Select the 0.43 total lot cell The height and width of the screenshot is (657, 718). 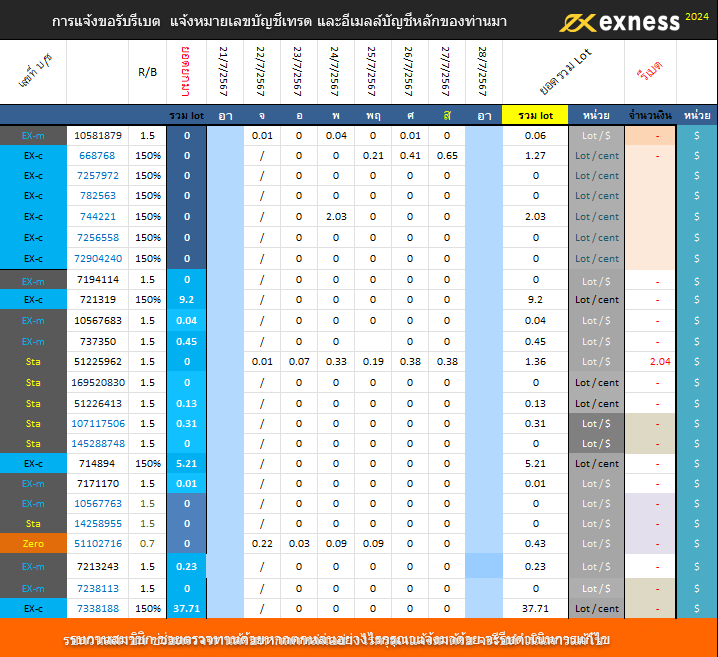[x=535, y=544]
